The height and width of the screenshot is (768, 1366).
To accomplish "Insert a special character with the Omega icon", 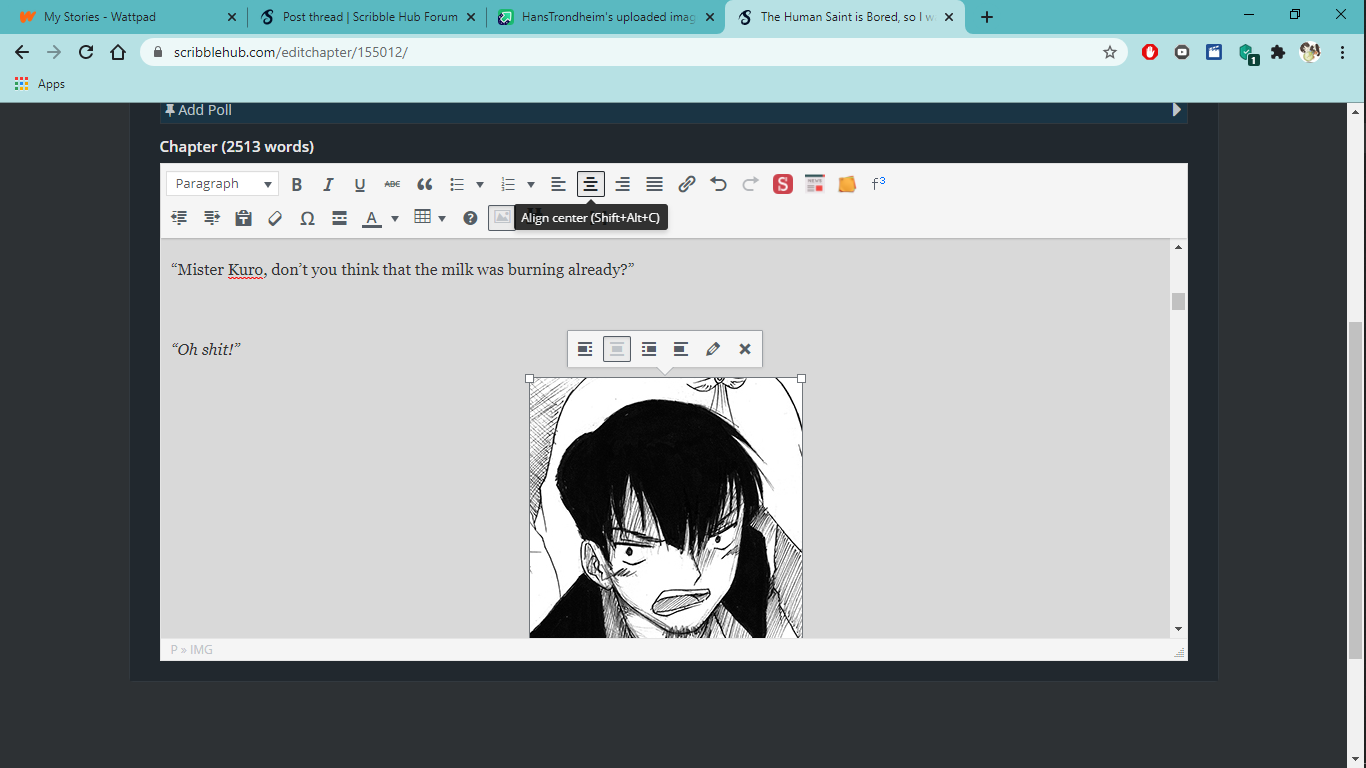I will [x=308, y=218].
